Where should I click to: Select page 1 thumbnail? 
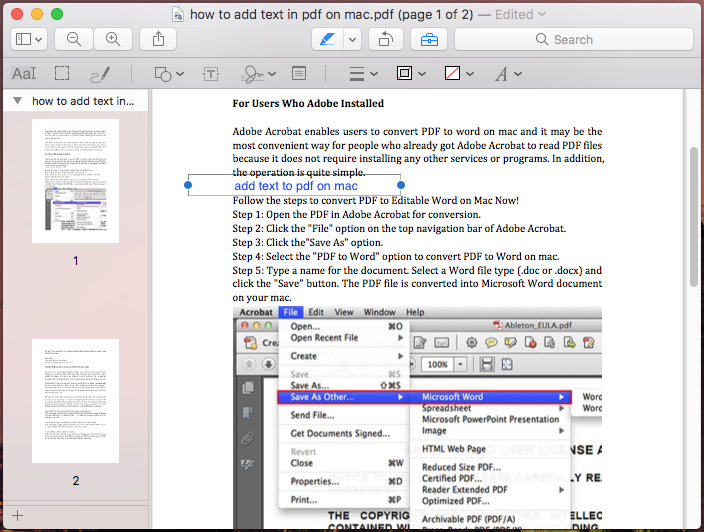pos(75,181)
